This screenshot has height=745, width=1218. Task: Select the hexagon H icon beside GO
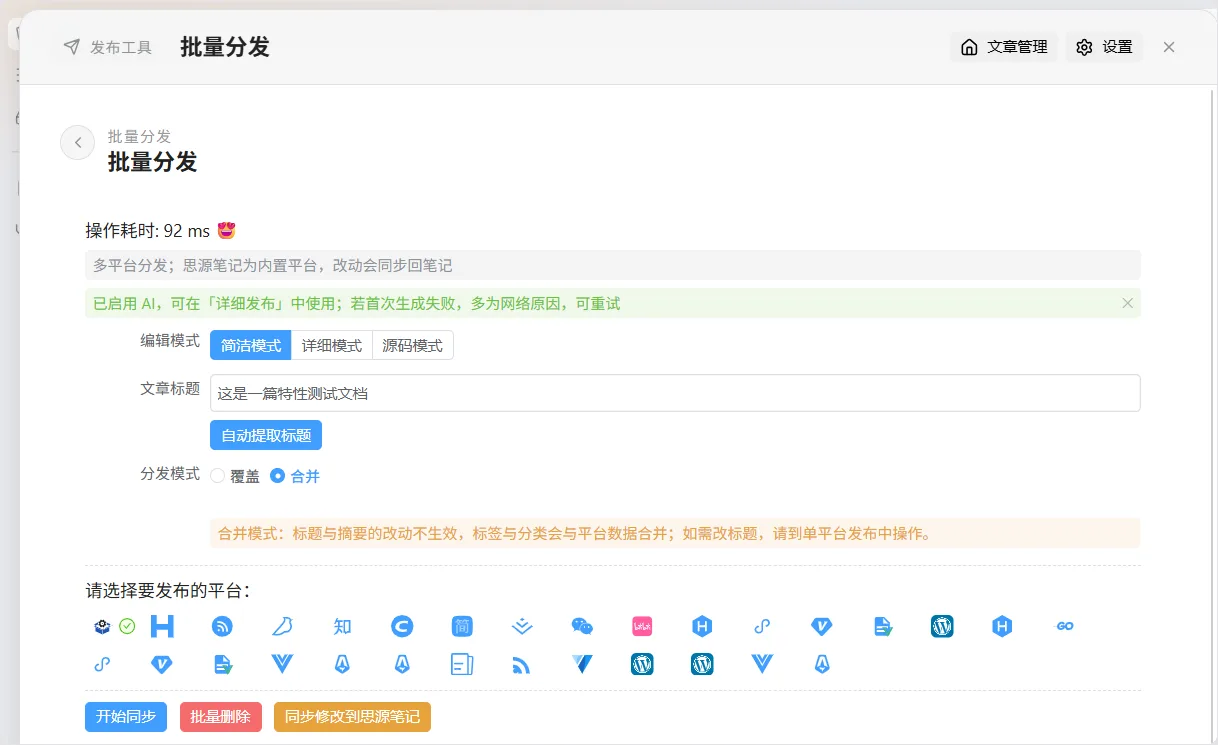click(1002, 626)
